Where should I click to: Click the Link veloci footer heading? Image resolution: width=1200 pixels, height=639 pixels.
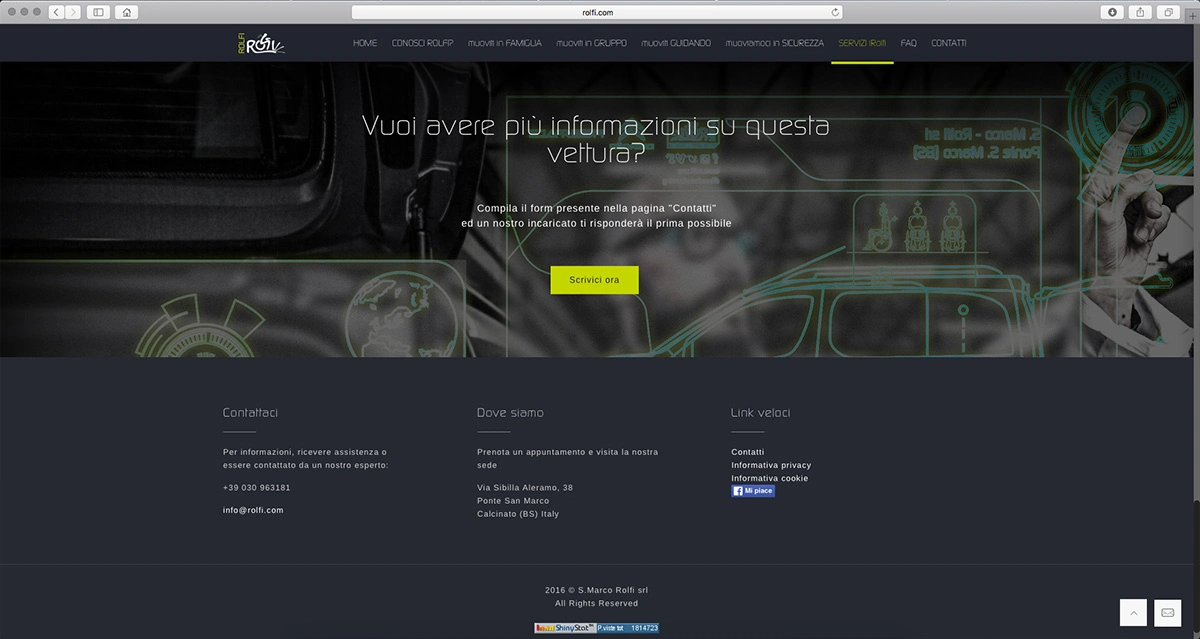761,412
